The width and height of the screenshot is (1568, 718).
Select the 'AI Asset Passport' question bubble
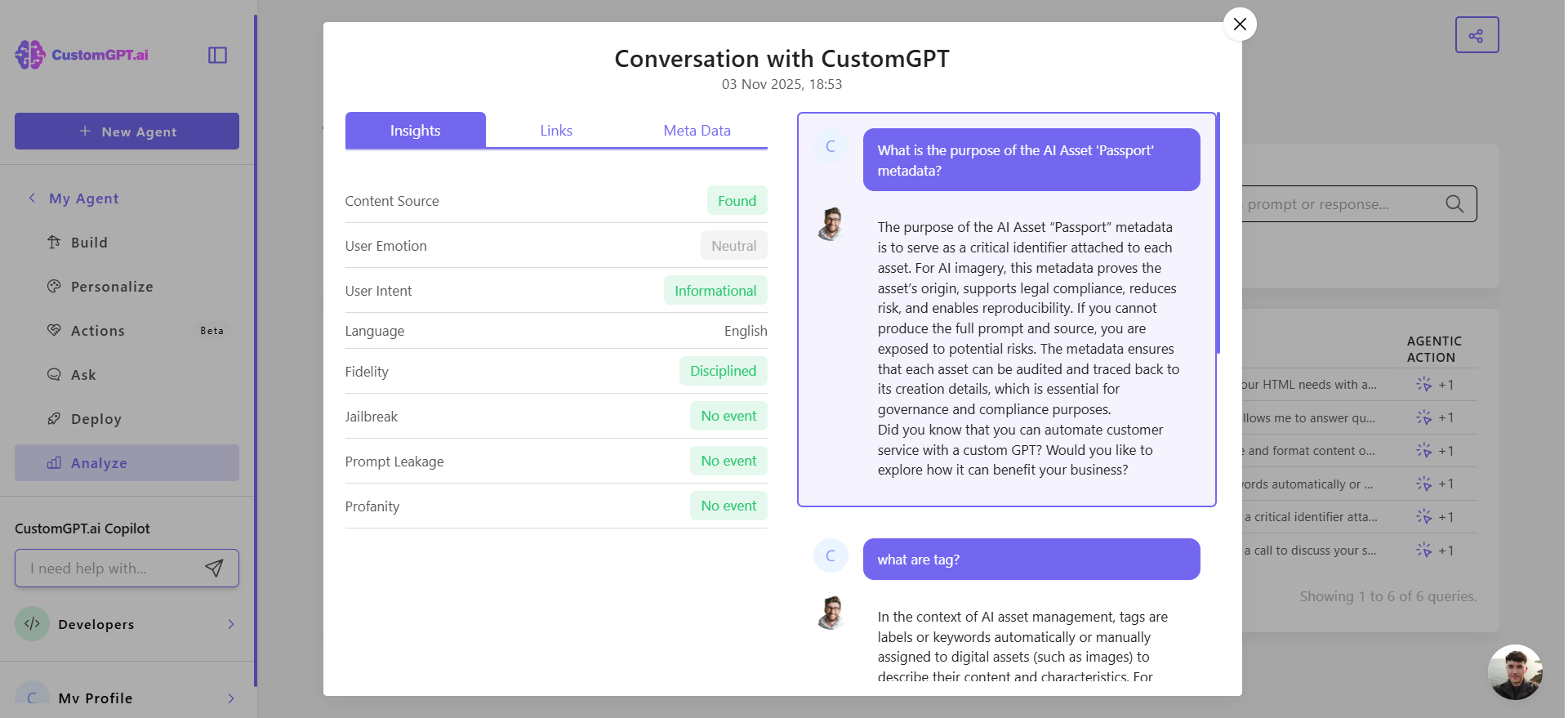[x=1031, y=160]
